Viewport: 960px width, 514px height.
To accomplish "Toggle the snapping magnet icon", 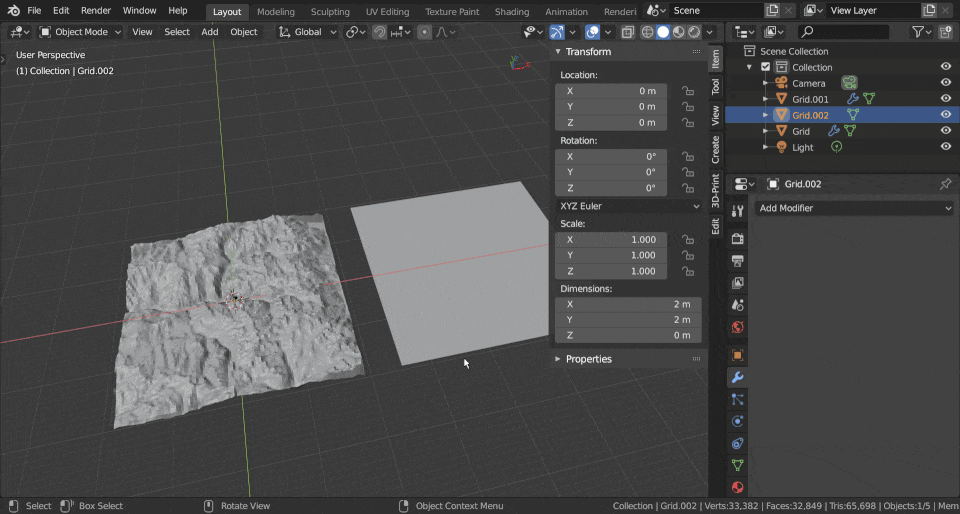I will pyautogui.click(x=380, y=32).
